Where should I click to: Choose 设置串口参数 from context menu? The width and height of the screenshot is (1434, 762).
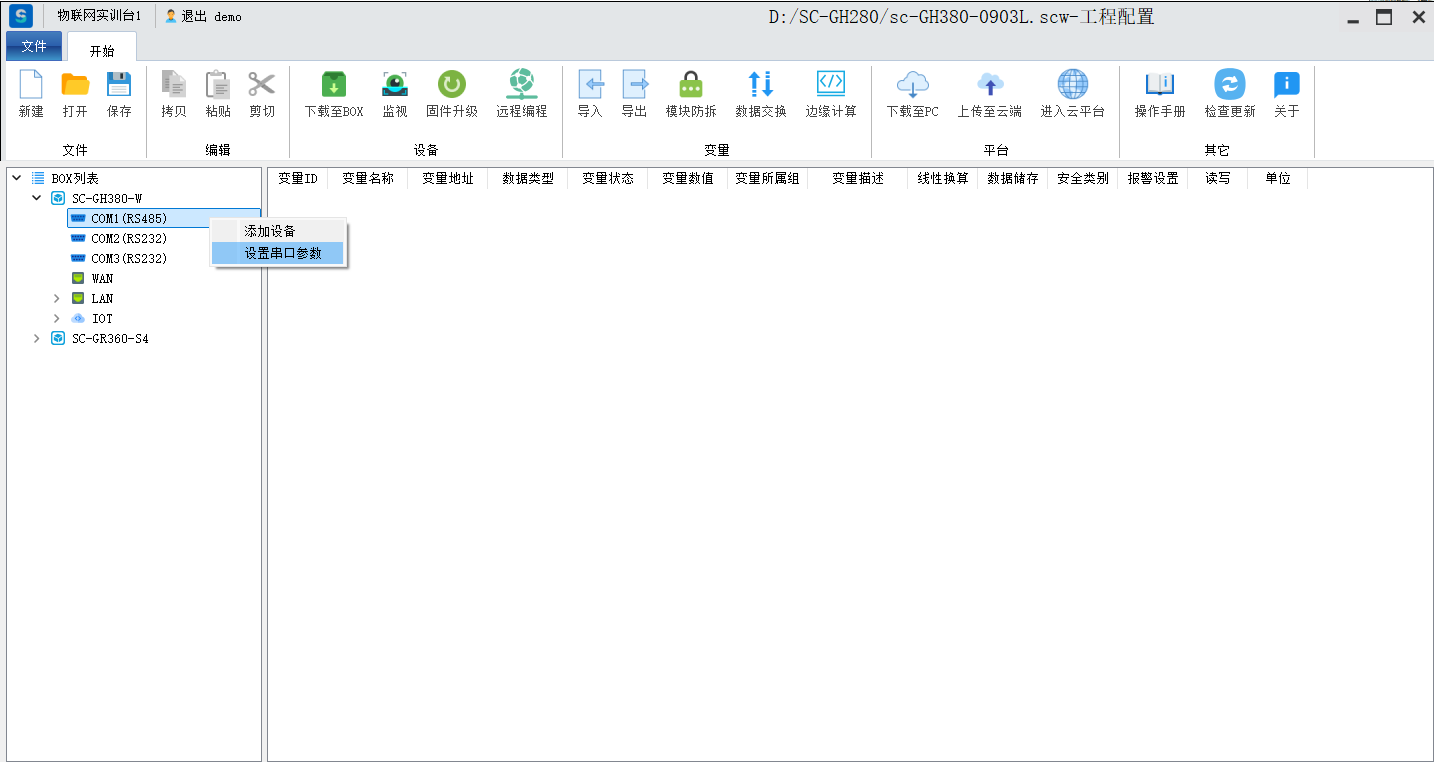coord(283,254)
